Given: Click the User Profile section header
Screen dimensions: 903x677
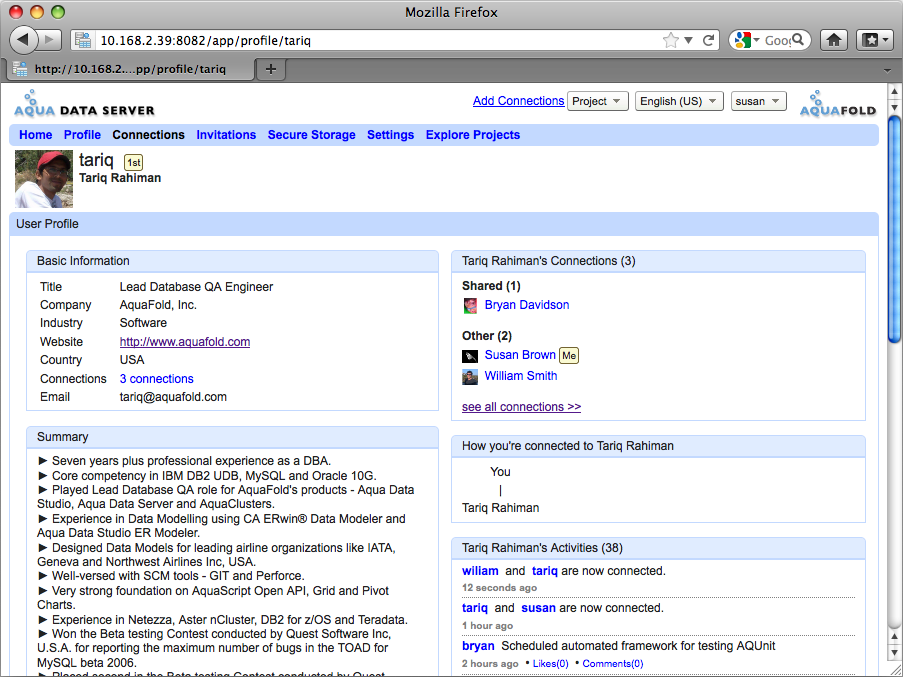Looking at the screenshot, I should point(443,224).
